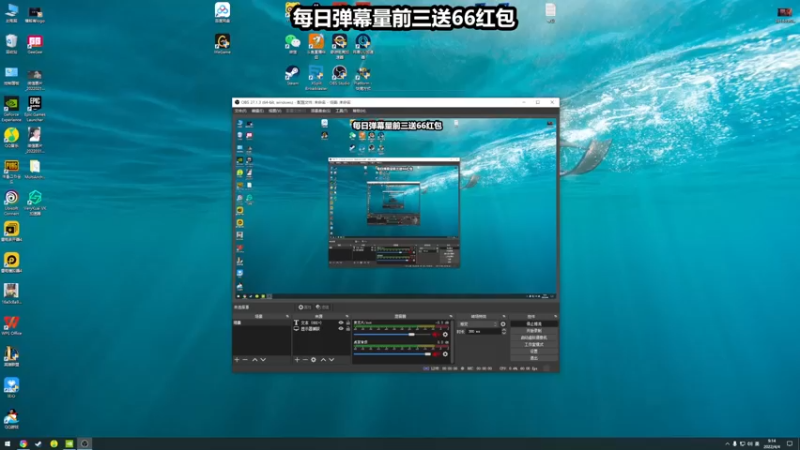Open the Epic Games Launcher icon
This screenshot has width=800, height=450.
[35, 109]
